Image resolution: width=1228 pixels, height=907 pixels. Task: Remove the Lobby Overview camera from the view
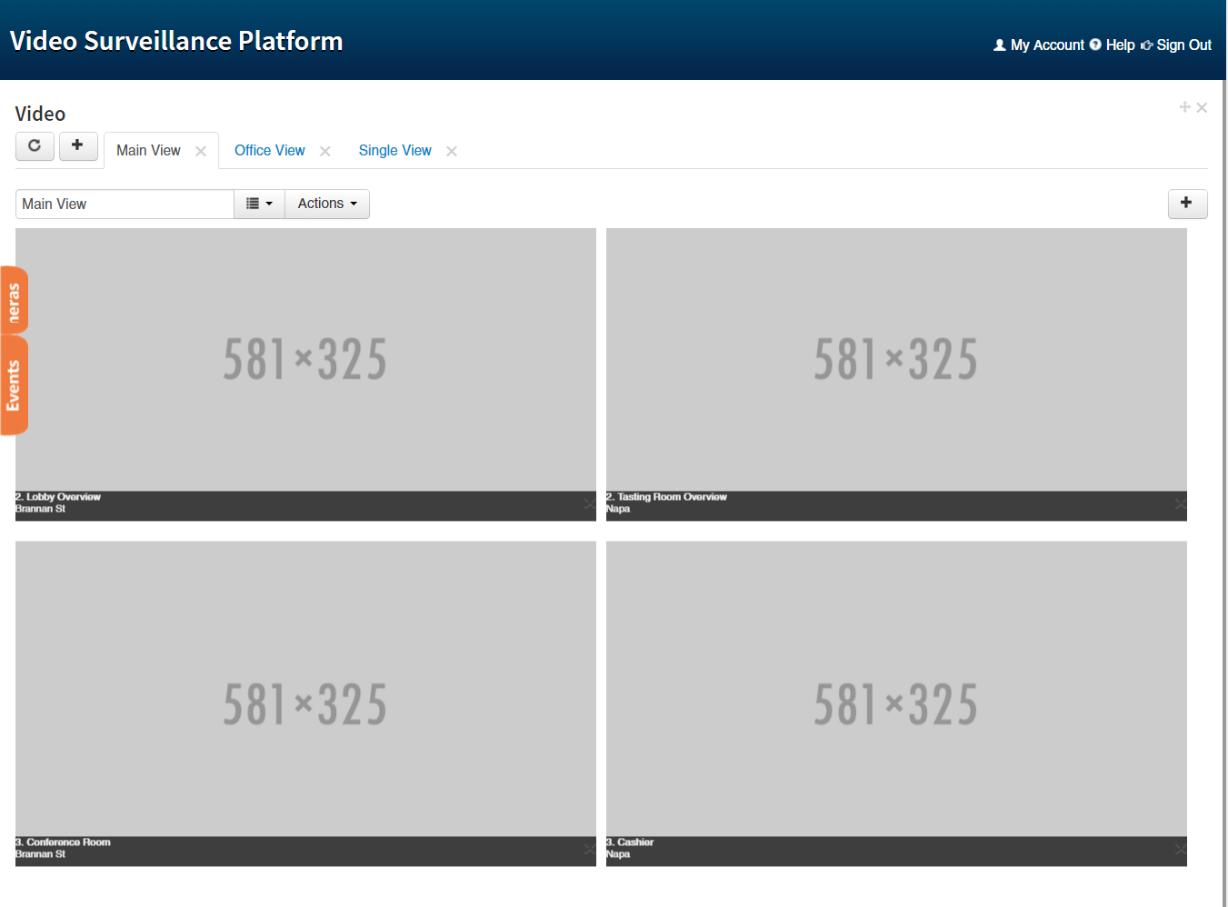click(588, 504)
